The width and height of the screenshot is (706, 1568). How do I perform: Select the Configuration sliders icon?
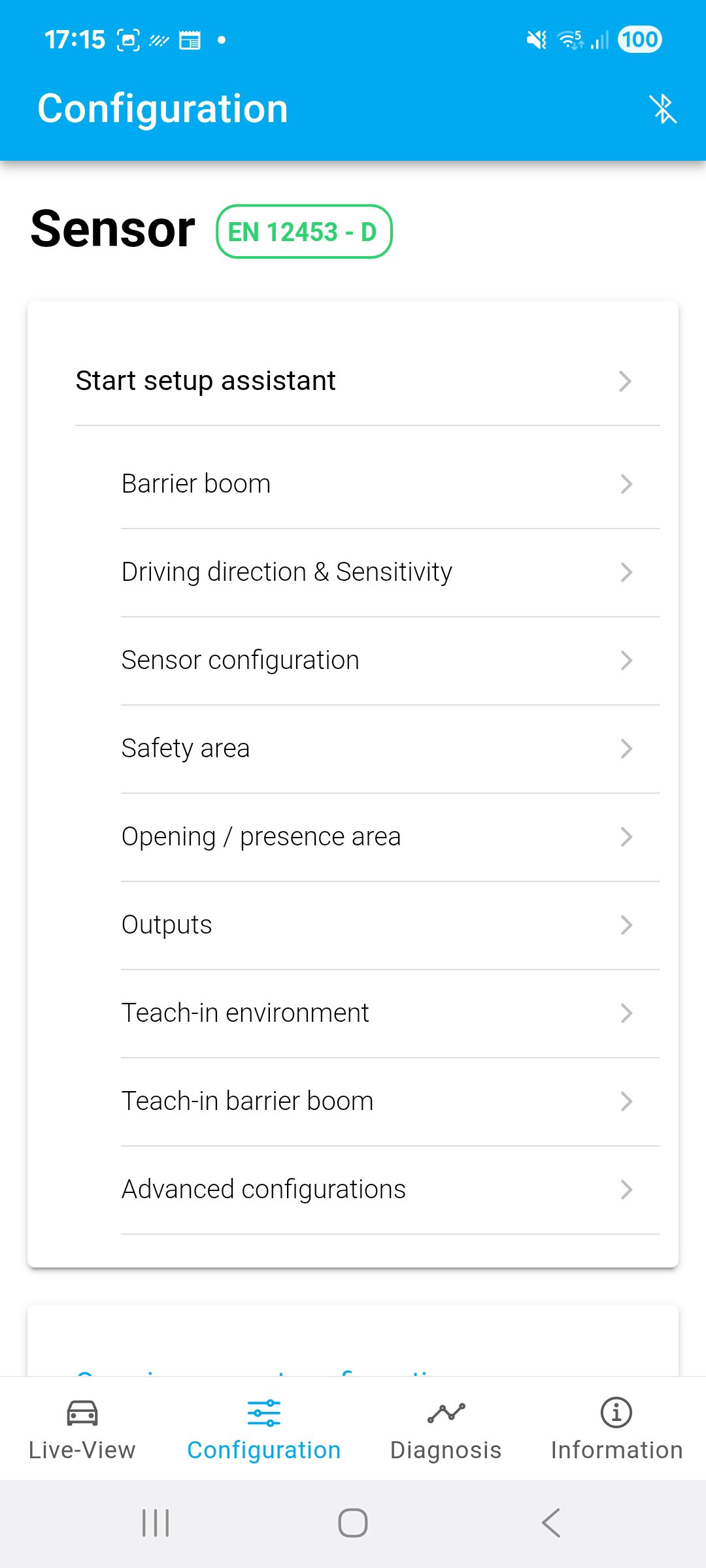click(264, 1413)
